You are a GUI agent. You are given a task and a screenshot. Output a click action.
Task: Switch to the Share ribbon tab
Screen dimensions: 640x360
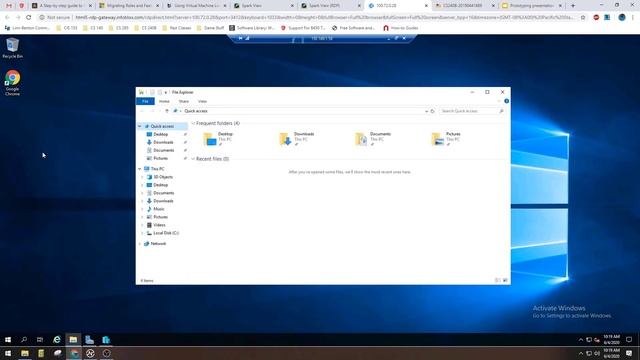(184, 101)
